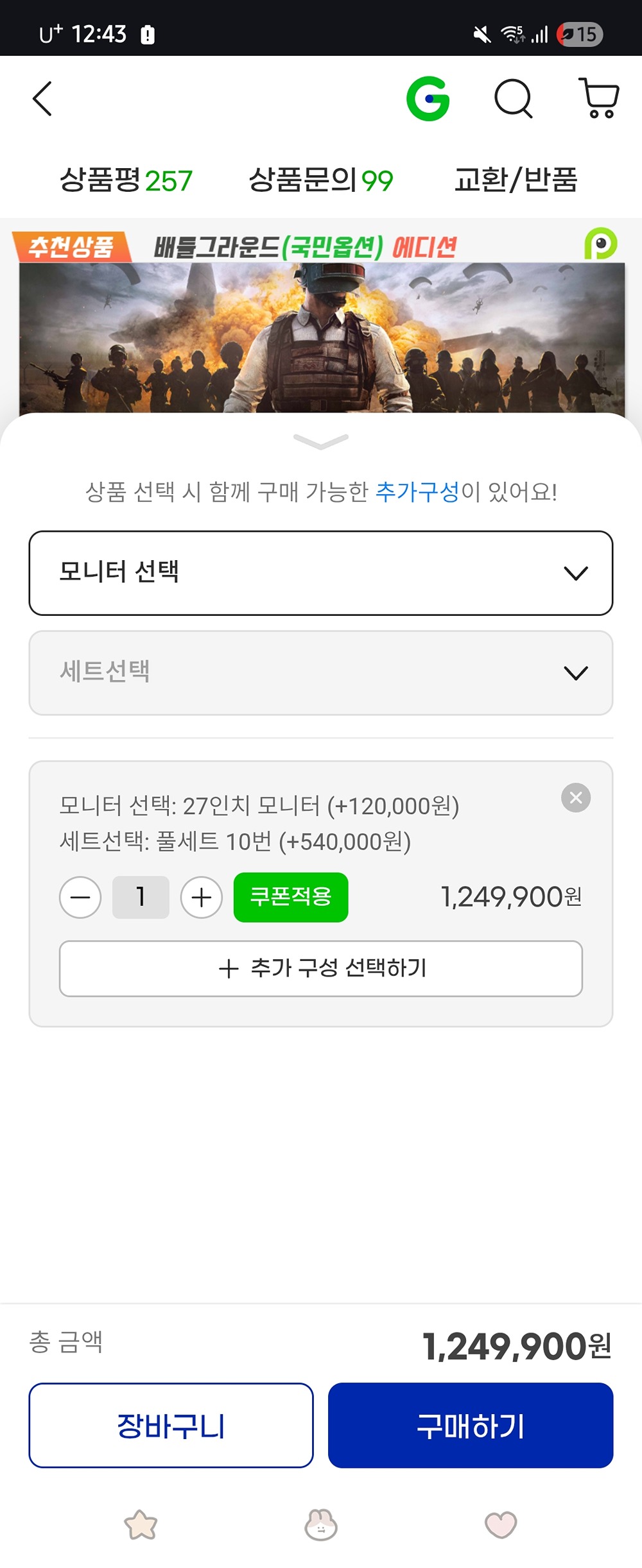Tap the star icon at bottom

coord(141,1524)
